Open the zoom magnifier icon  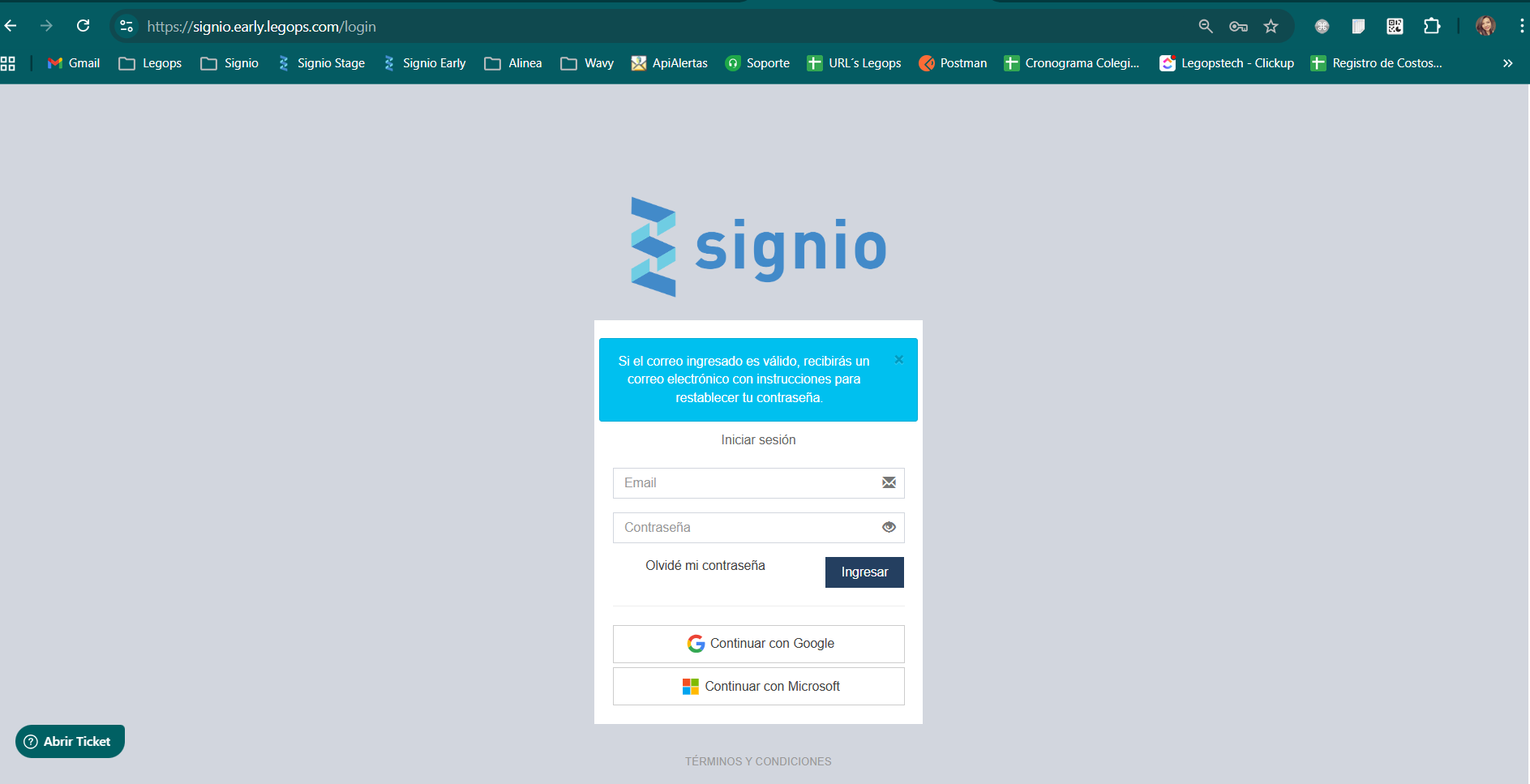click(x=1206, y=26)
